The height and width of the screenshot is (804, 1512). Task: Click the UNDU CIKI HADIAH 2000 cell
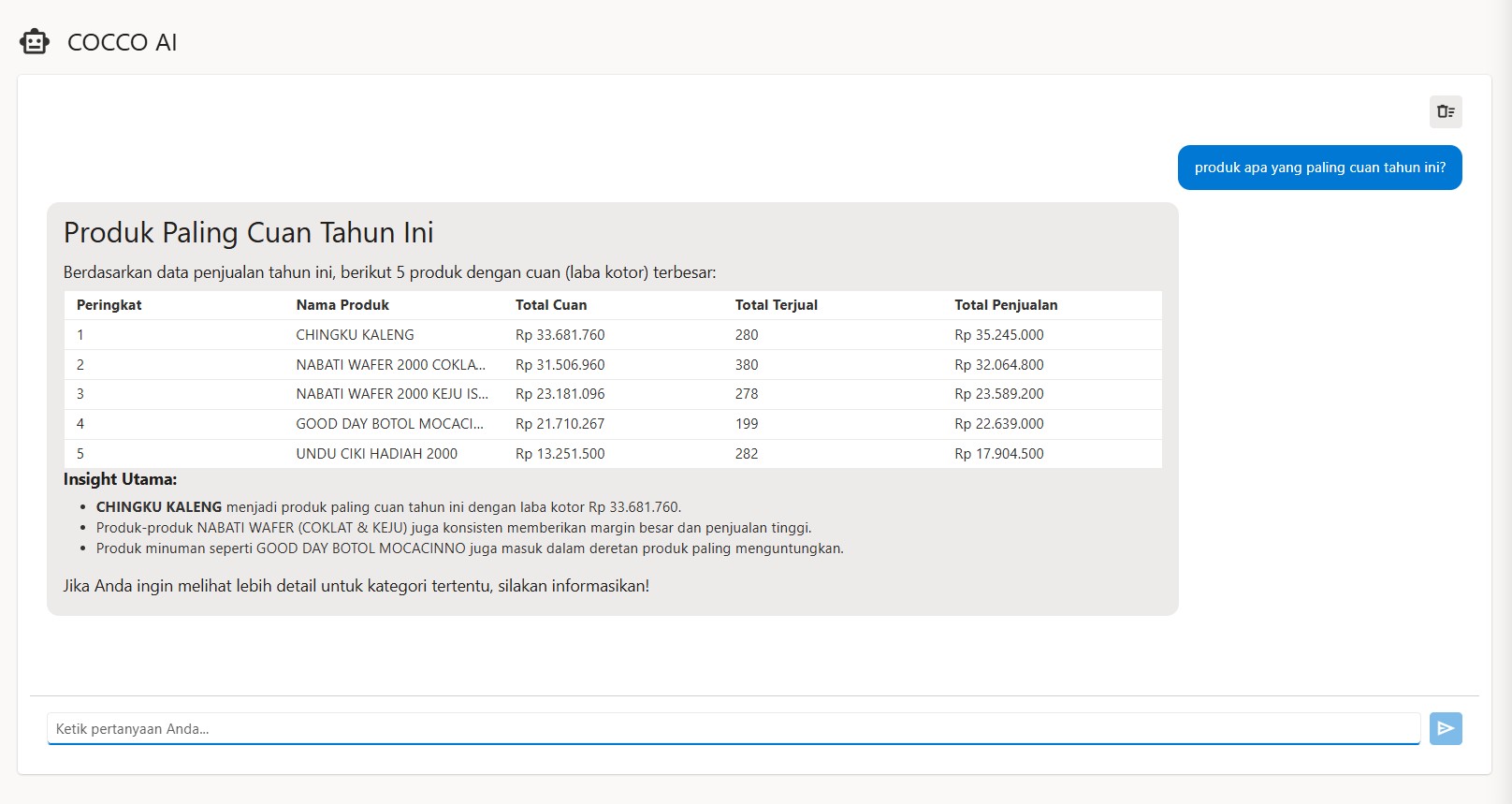[376, 454]
